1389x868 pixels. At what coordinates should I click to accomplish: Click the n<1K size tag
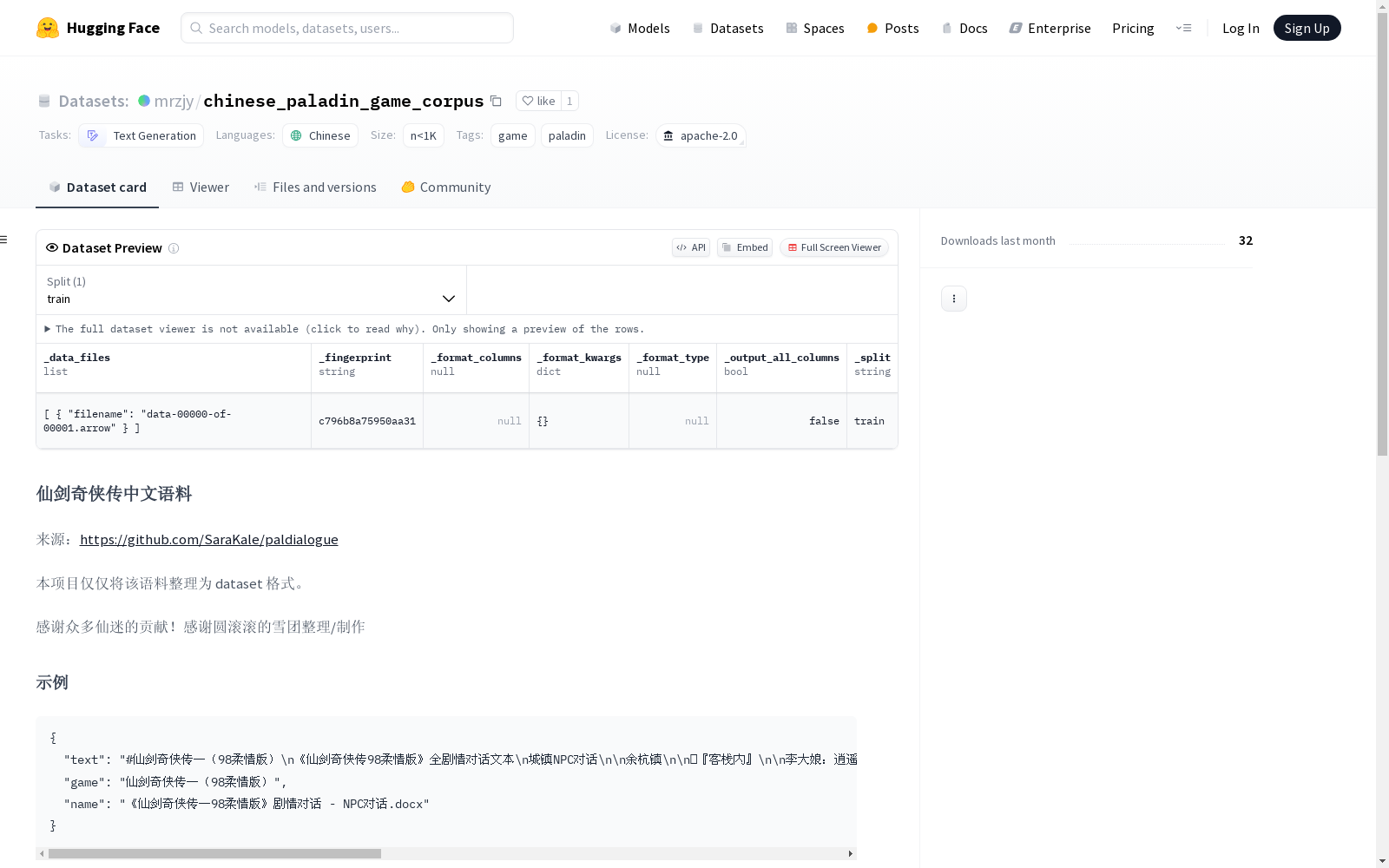coord(424,135)
